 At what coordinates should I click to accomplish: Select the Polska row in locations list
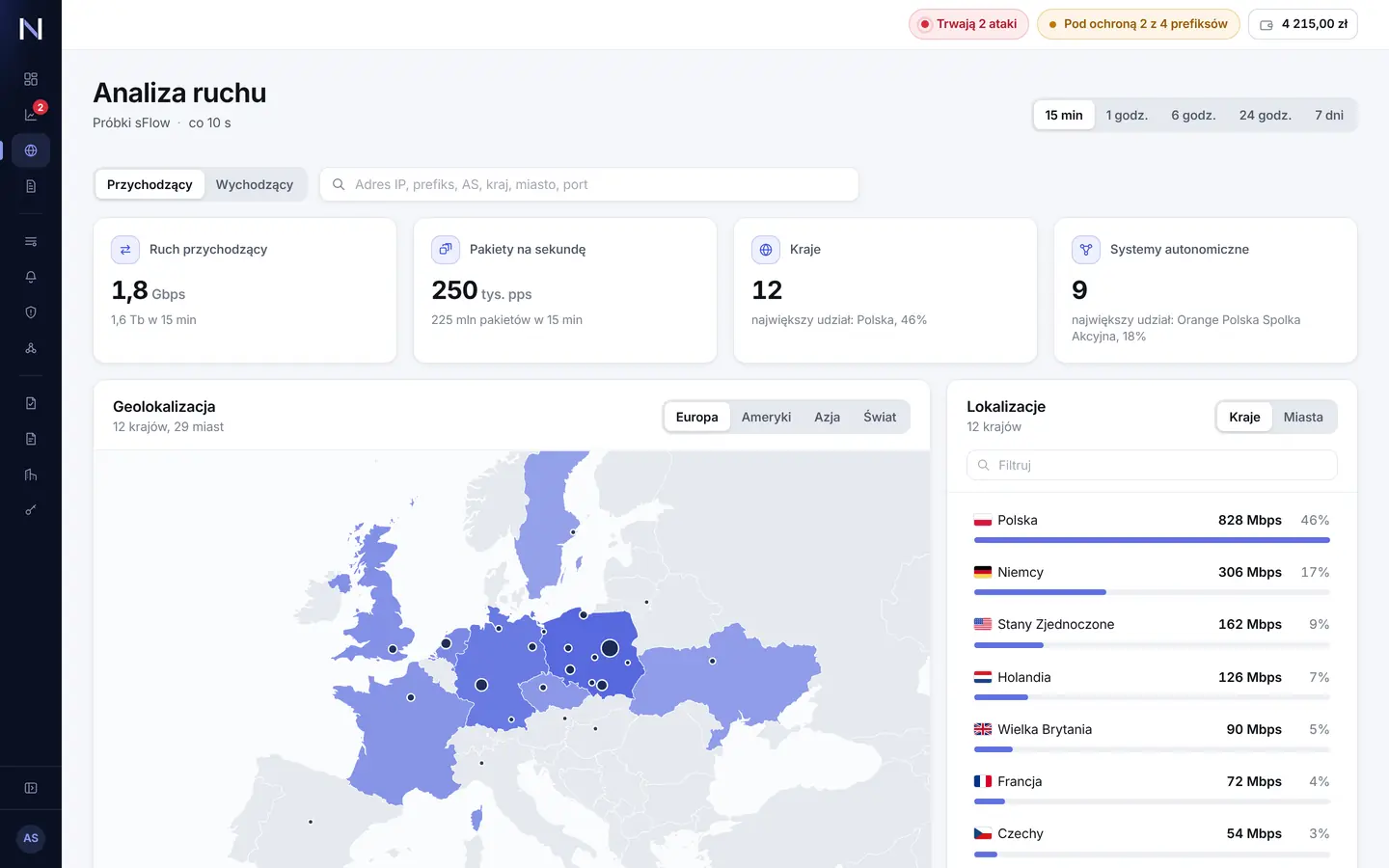point(1152,529)
